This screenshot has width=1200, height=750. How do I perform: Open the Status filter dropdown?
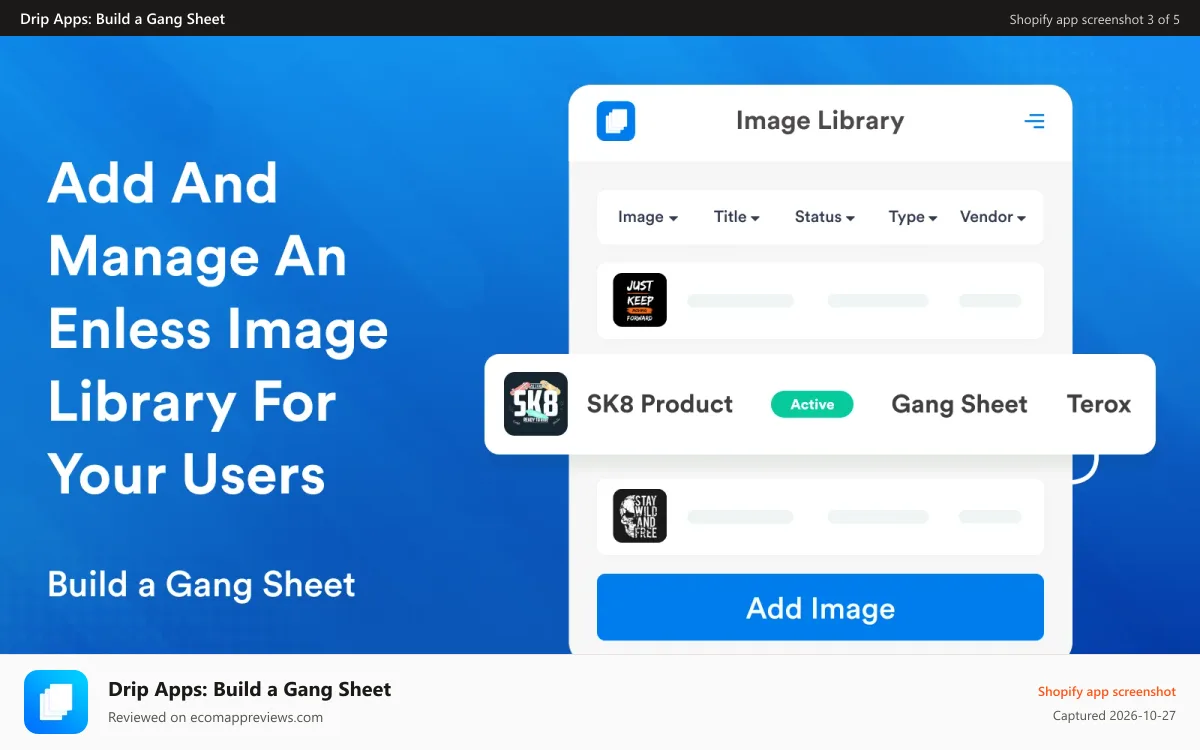825,217
